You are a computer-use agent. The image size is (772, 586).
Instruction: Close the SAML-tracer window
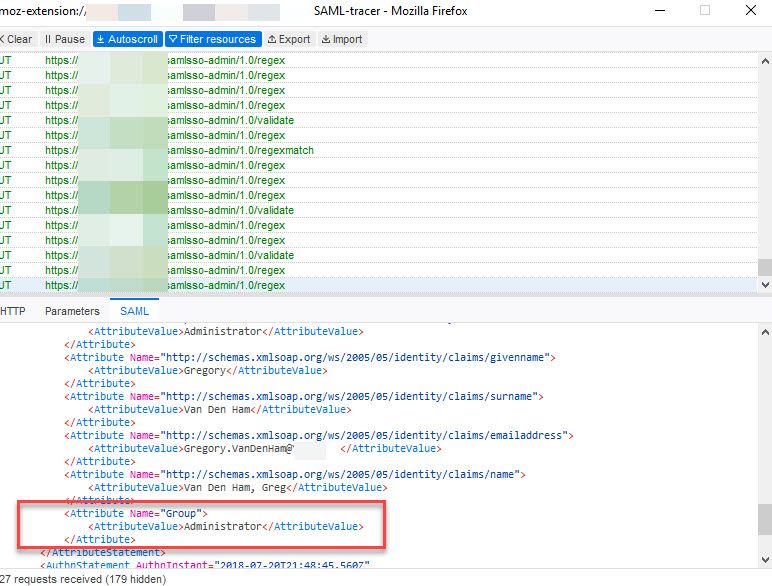tap(751, 10)
